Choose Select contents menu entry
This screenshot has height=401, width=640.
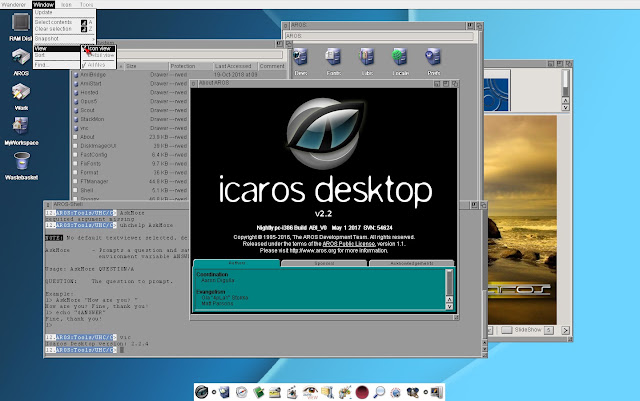[64, 22]
